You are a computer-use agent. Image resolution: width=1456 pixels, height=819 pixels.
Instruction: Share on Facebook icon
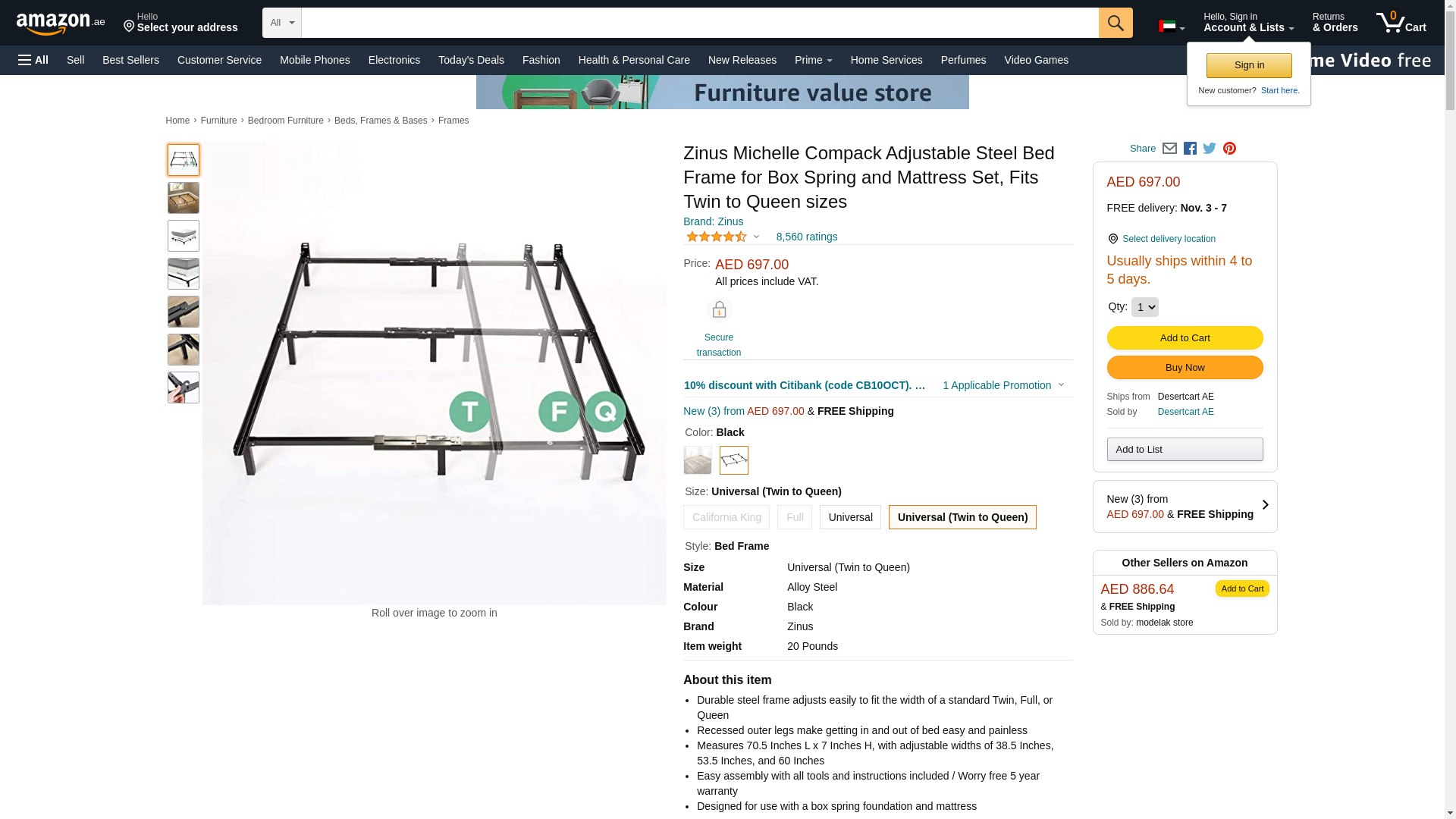tap(1190, 149)
